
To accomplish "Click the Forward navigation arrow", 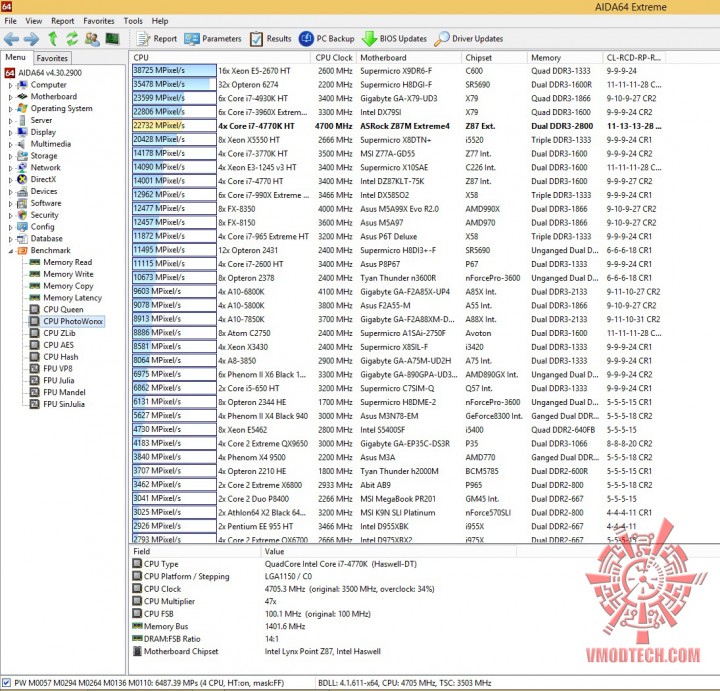I will coord(31,39).
